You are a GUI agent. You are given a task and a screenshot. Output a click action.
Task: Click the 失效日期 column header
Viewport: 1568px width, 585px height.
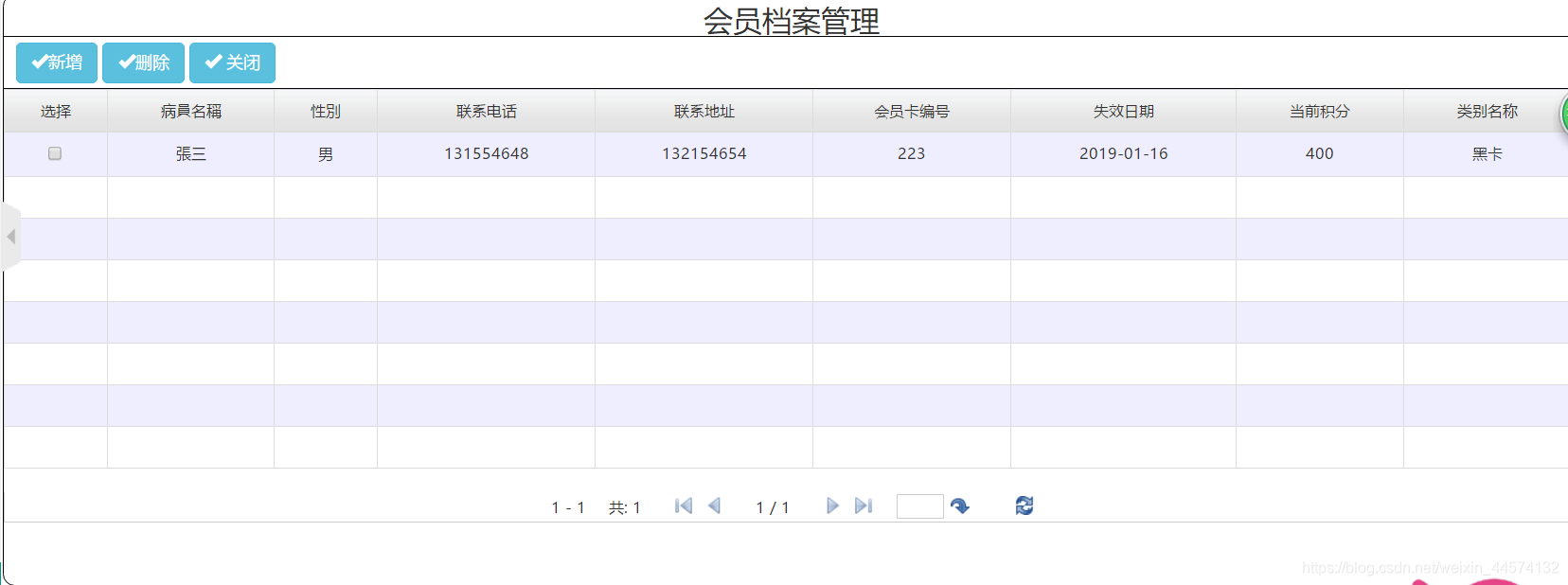tap(1124, 112)
